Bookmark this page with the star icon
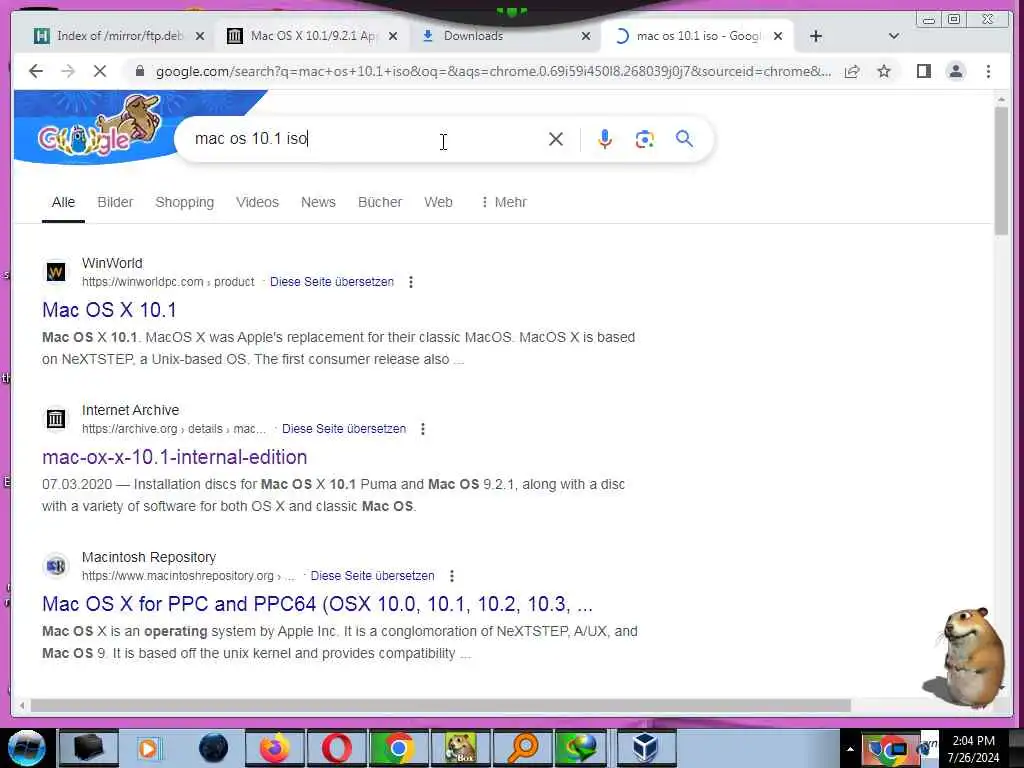Image resolution: width=1024 pixels, height=768 pixels. click(884, 71)
